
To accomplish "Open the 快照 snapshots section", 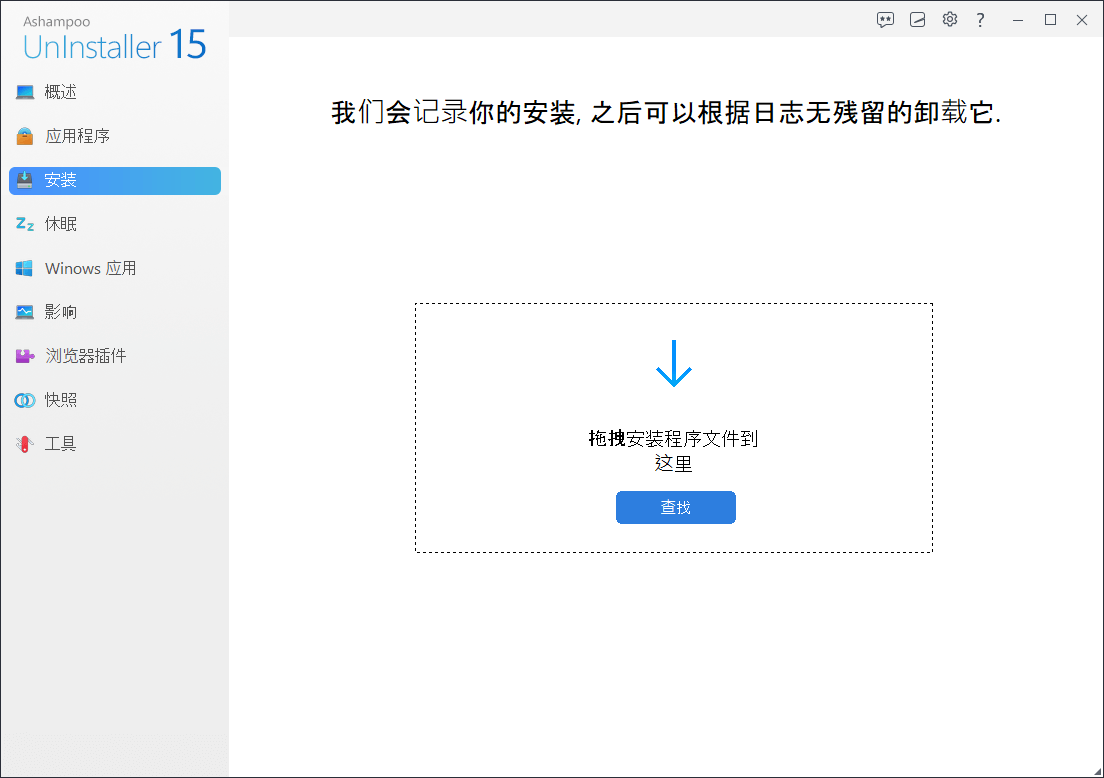I will pos(115,400).
